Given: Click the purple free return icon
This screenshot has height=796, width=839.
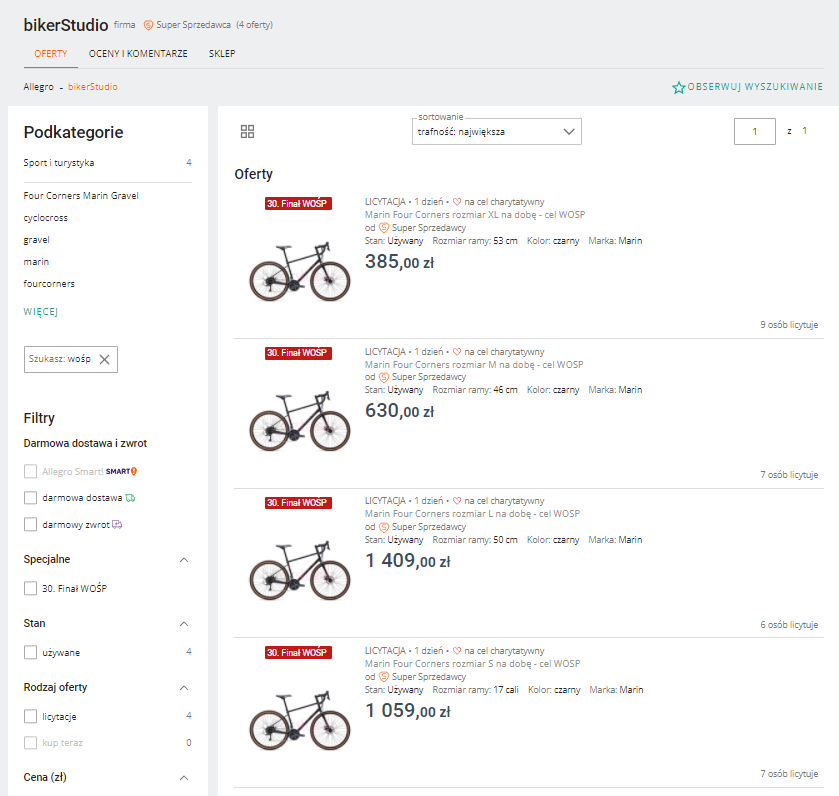Looking at the screenshot, I should [117, 524].
